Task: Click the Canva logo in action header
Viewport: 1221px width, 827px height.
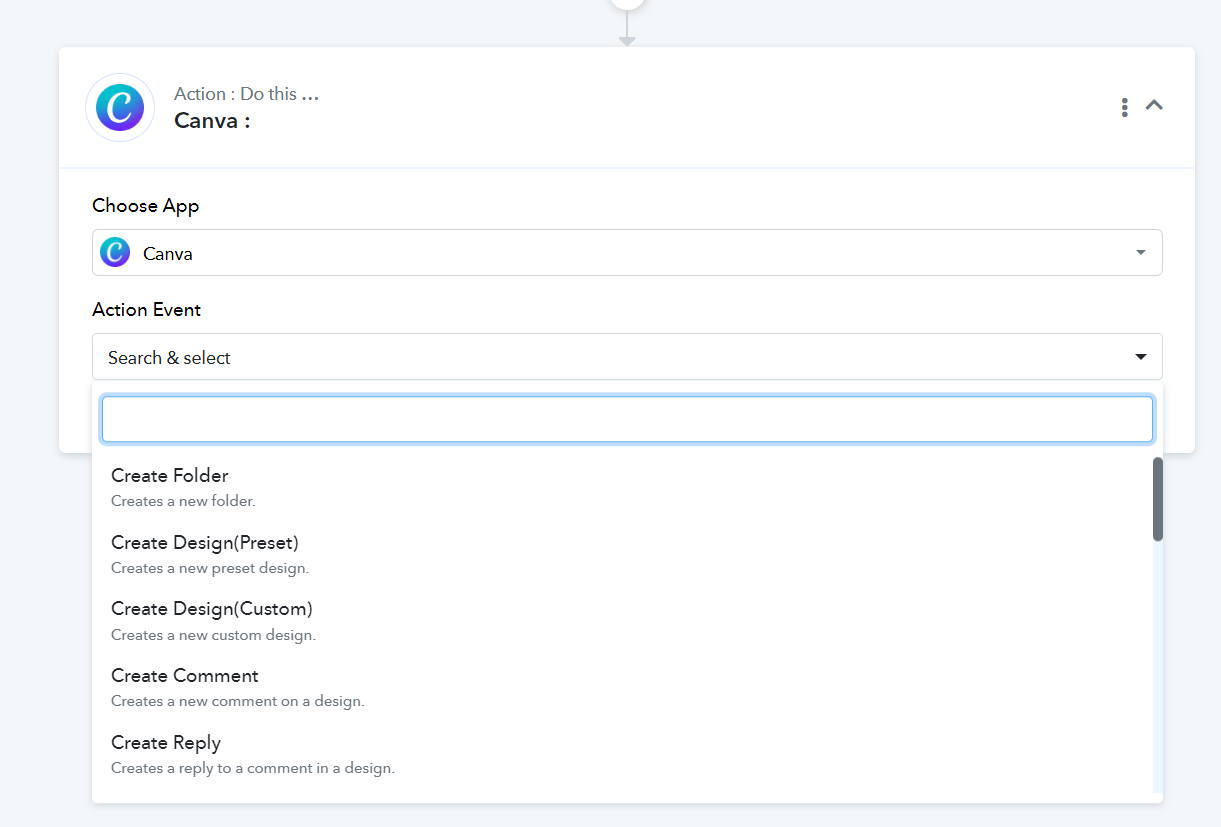Action: [x=120, y=107]
